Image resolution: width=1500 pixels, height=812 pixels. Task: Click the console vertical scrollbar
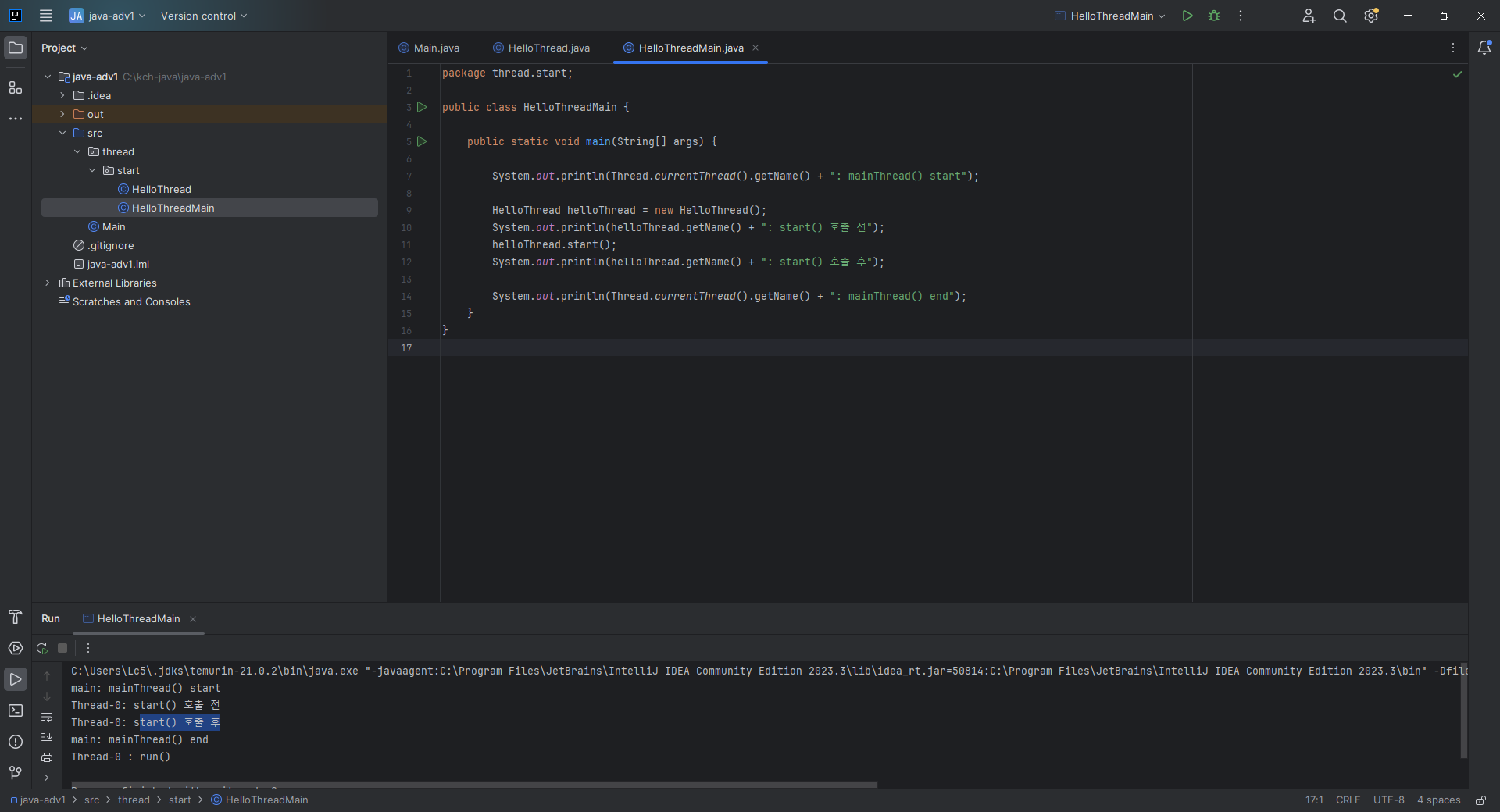point(1463,710)
